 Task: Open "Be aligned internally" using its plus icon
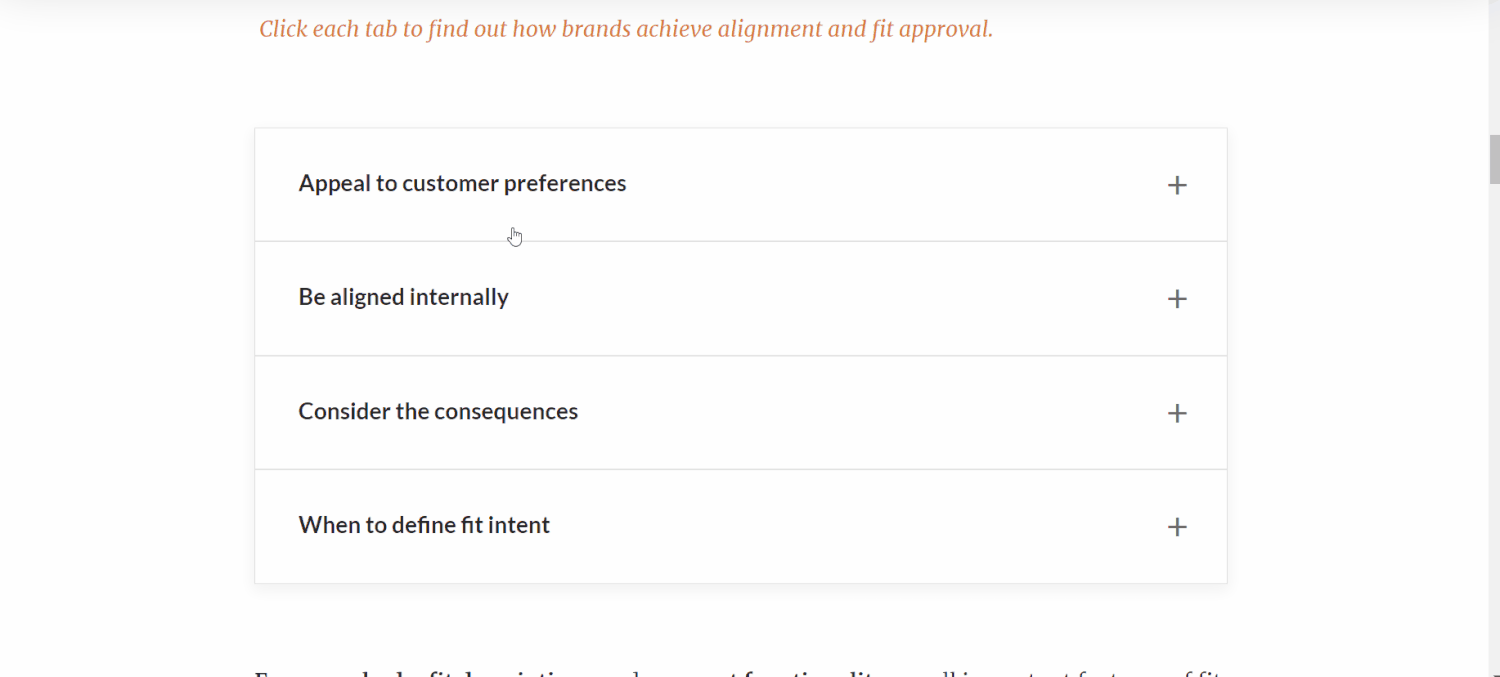pos(1177,298)
